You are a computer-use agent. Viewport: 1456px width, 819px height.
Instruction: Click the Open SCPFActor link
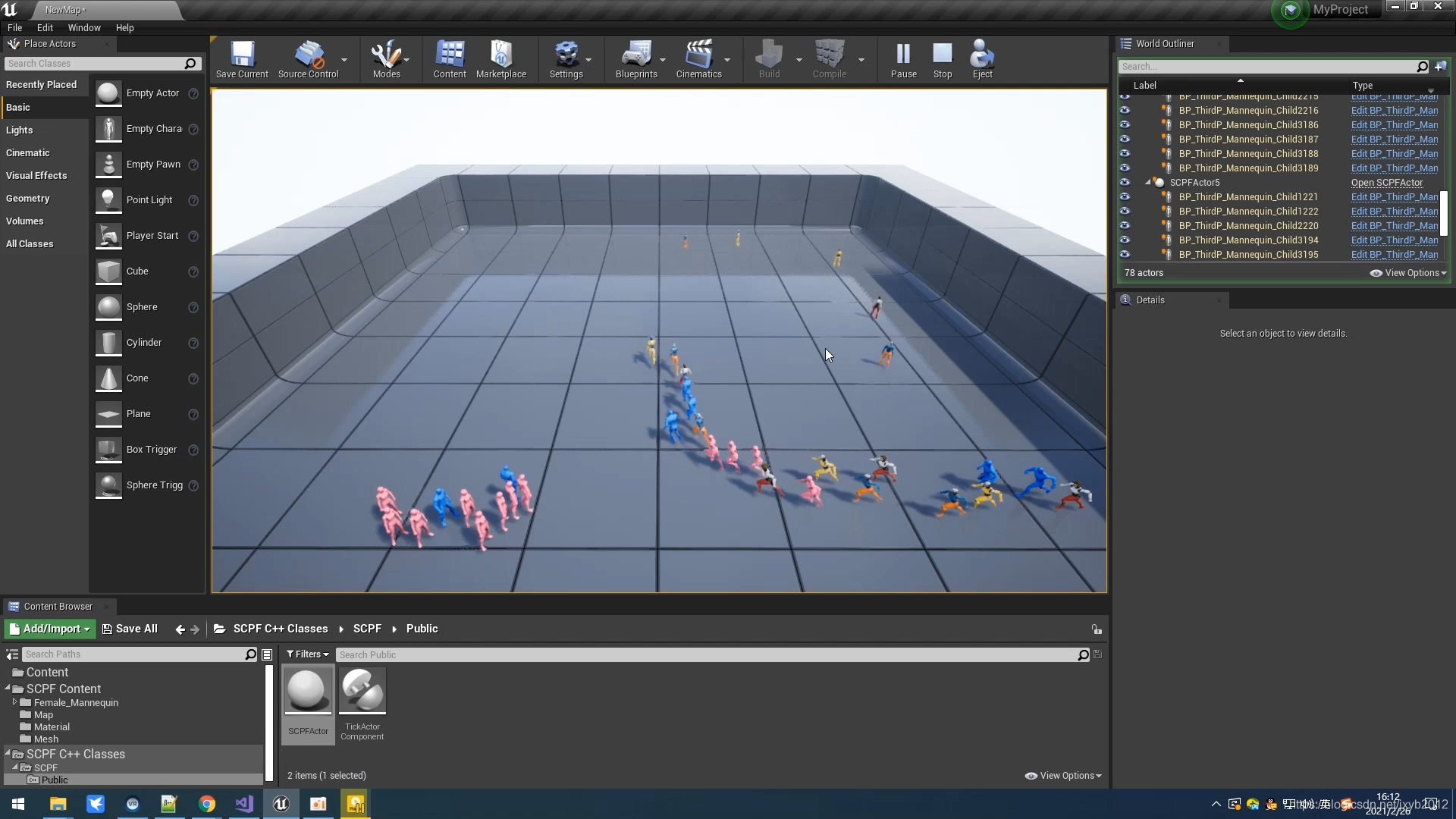[x=1386, y=183]
